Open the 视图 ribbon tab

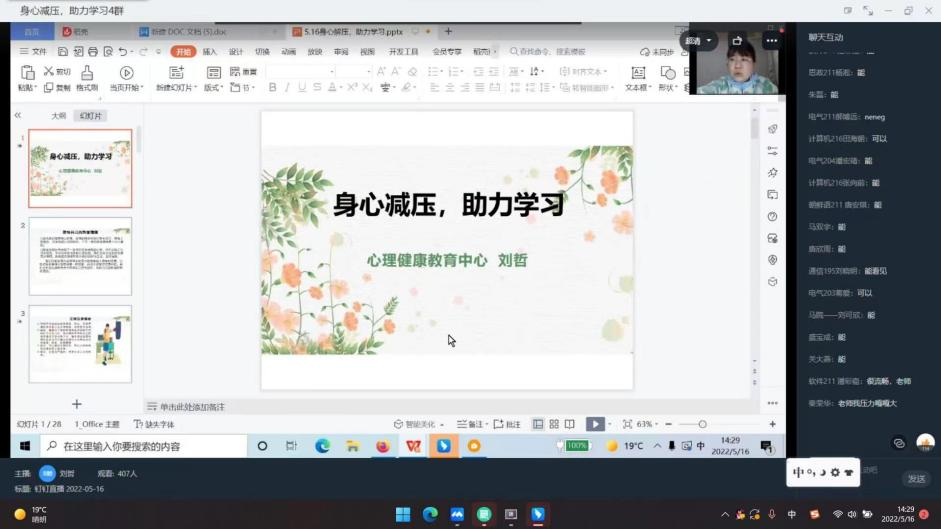pos(367,52)
